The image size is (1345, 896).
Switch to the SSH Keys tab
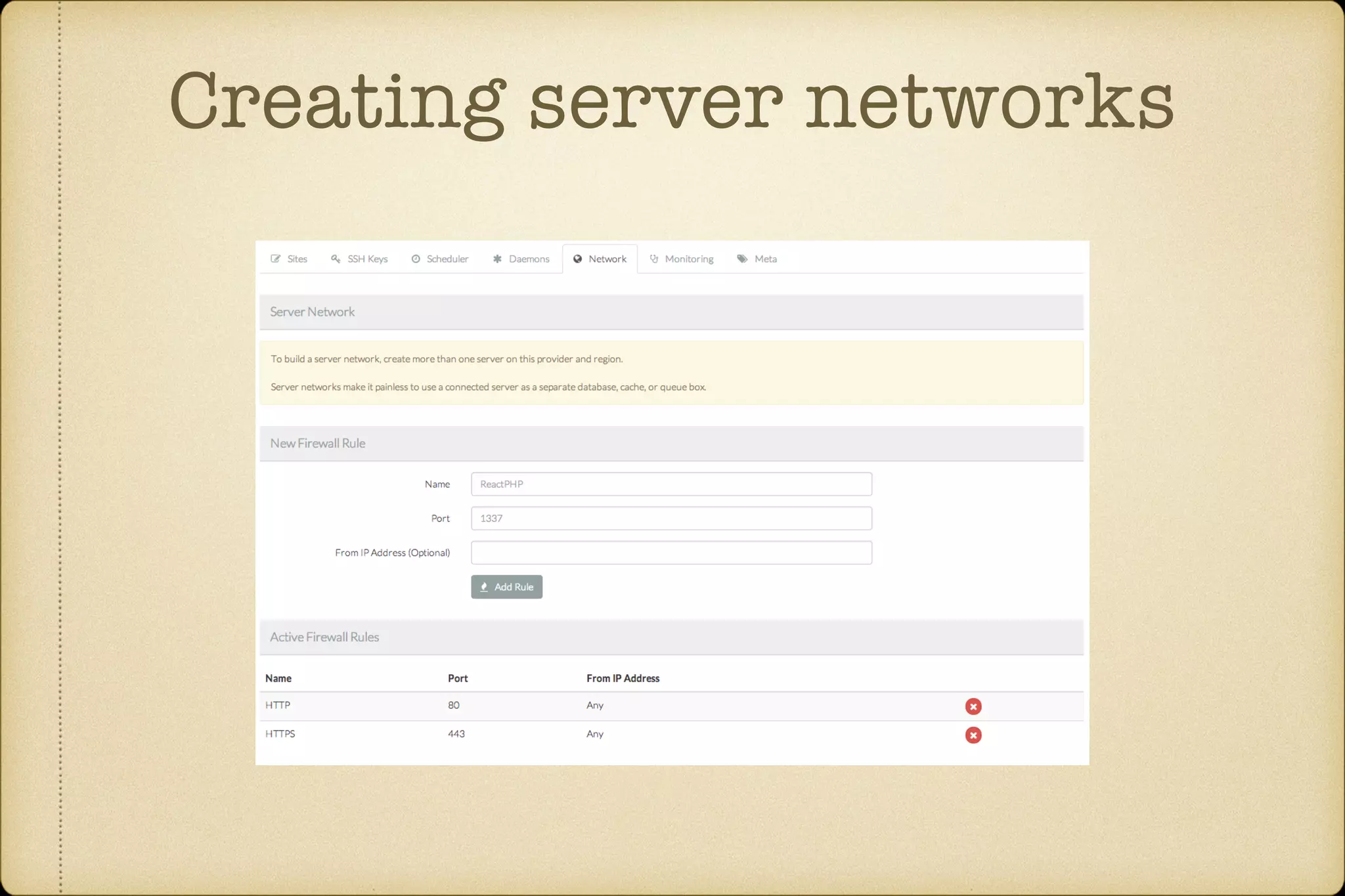359,259
